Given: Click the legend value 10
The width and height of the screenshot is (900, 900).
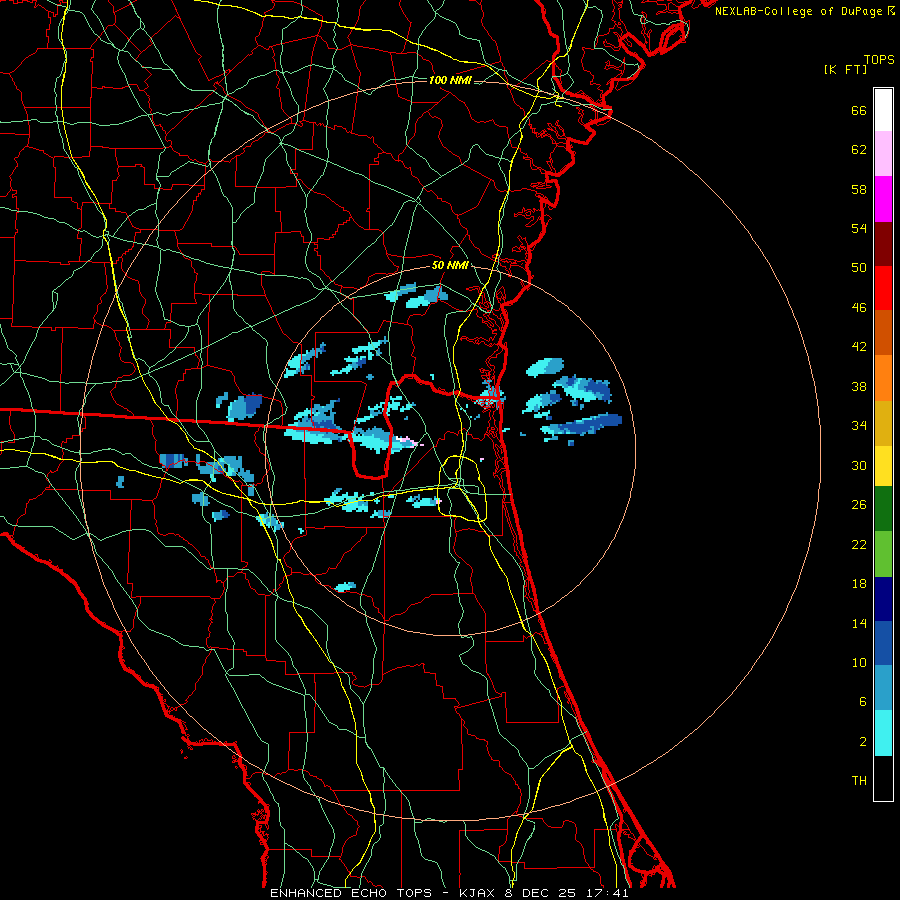Looking at the screenshot, I should point(859,662).
